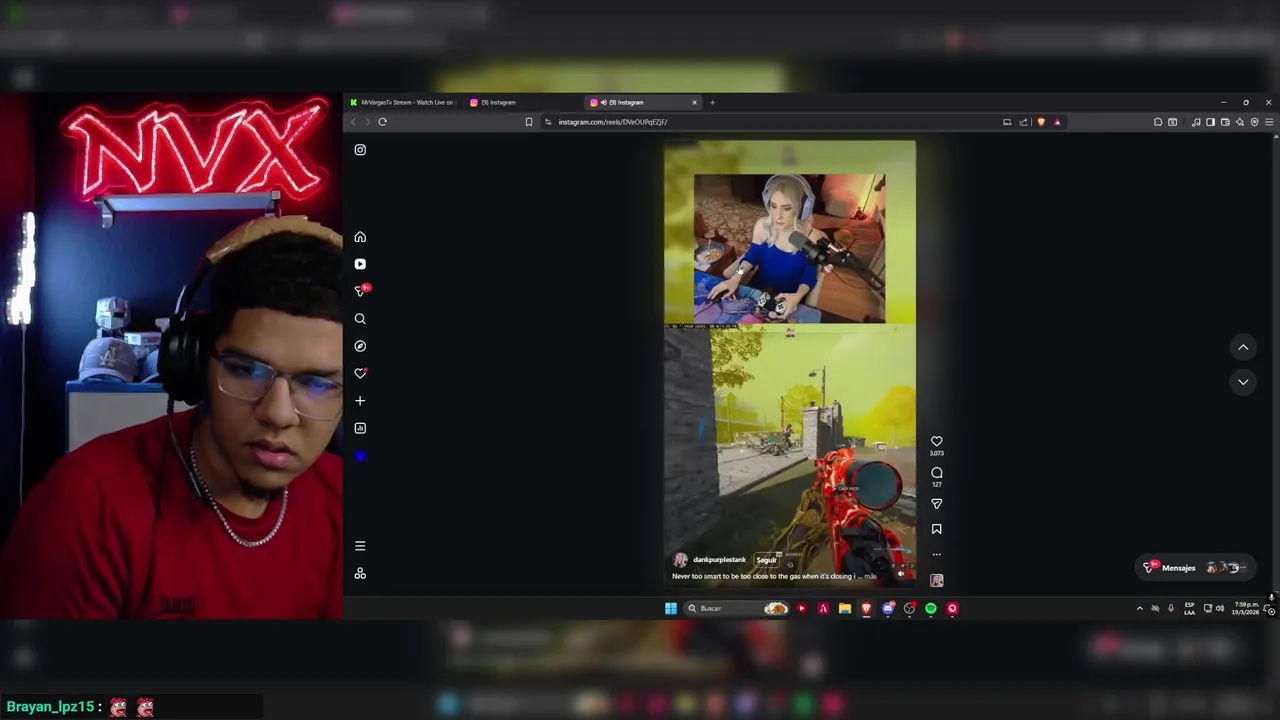Open a new browser tab
This screenshot has height=720, width=1280.
point(712,102)
